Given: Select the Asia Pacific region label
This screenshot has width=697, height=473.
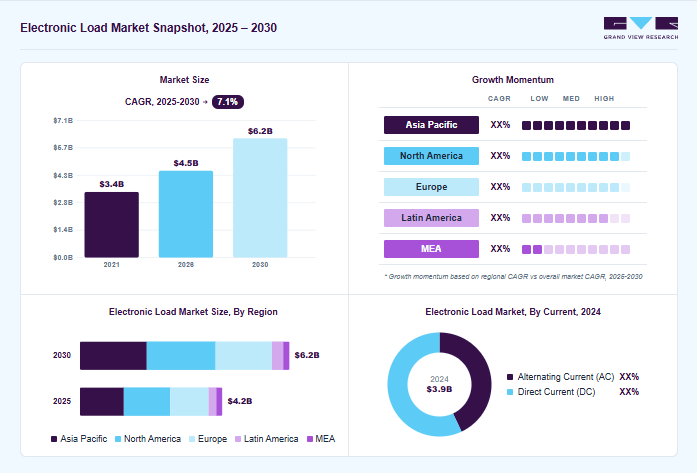Looking at the screenshot, I should pyautogui.click(x=431, y=125).
